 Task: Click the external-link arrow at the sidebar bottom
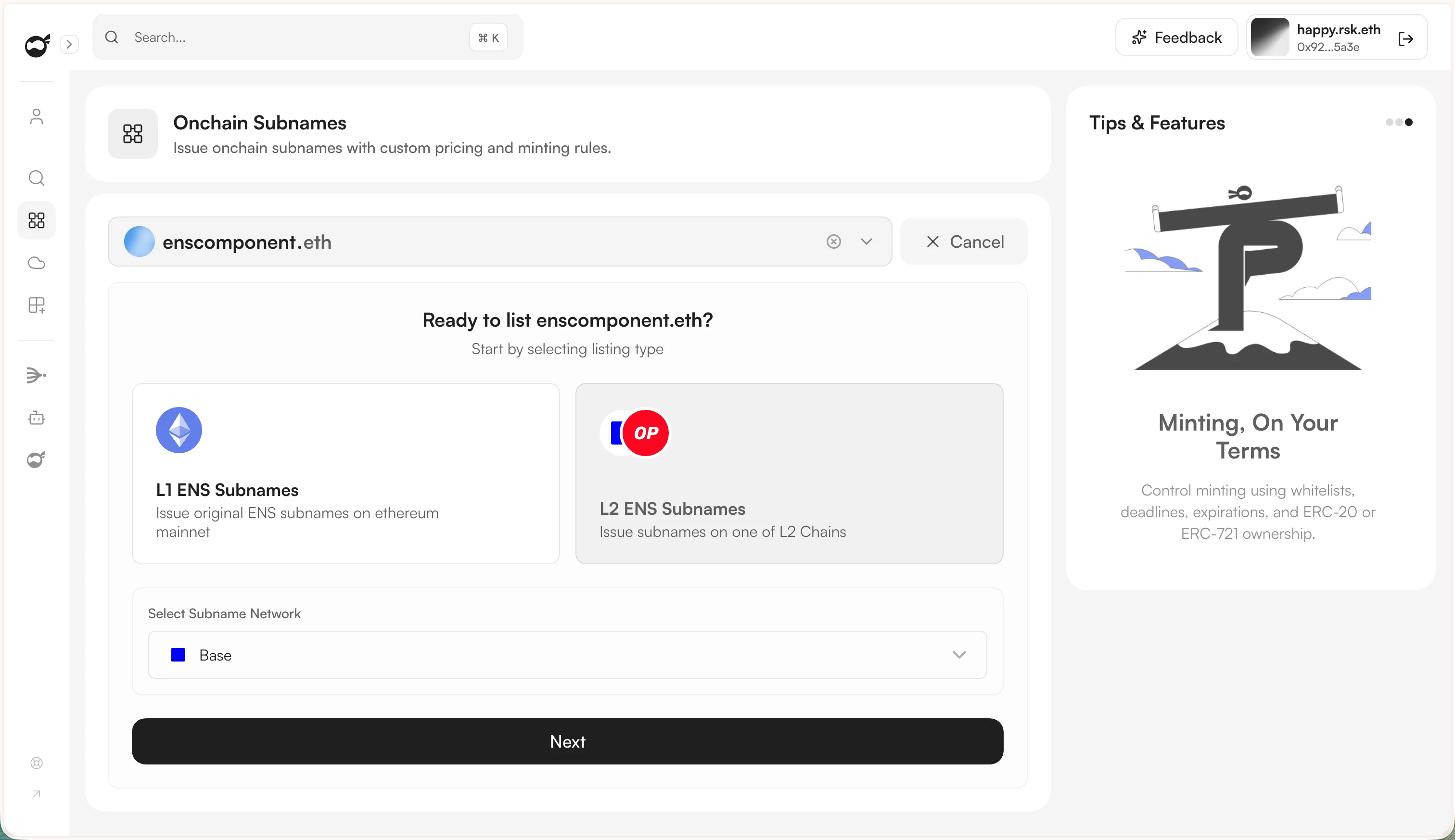37,794
